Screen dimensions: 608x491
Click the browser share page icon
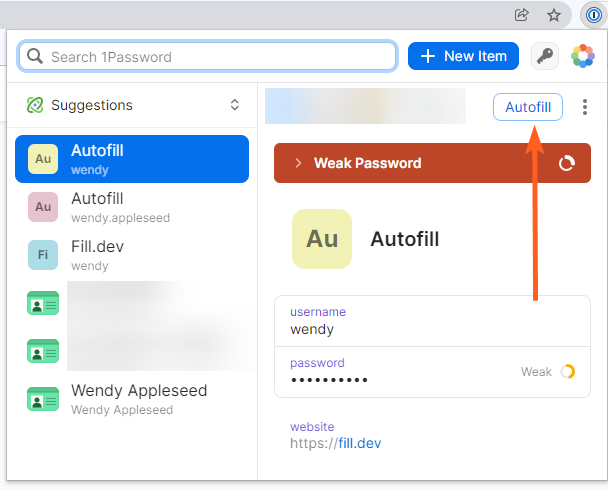tap(521, 15)
